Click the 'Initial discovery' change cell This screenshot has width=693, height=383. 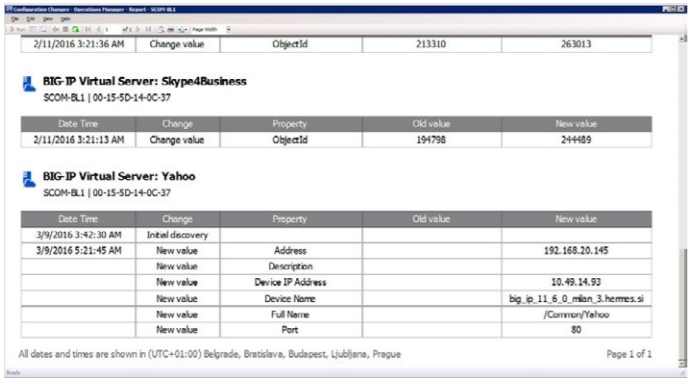(x=177, y=235)
